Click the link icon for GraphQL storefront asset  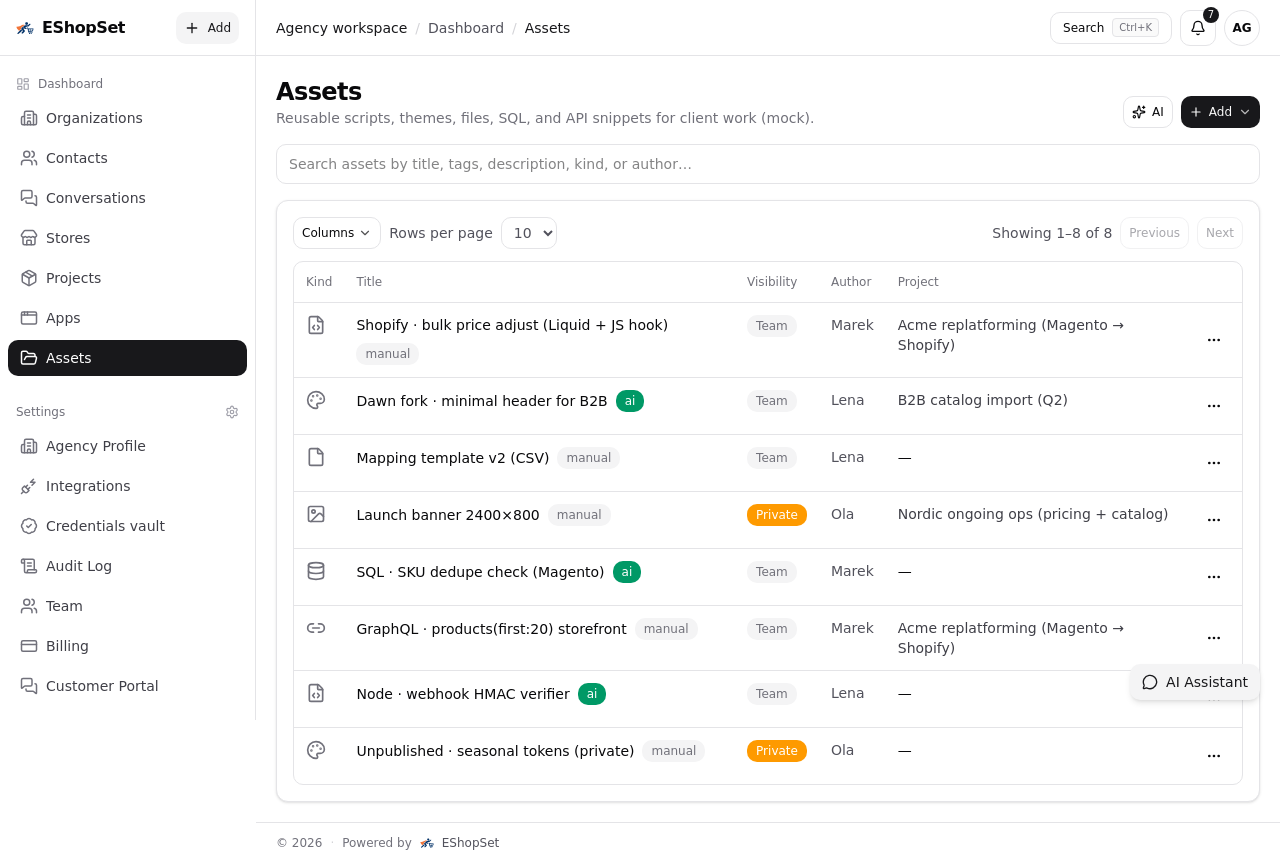click(x=316, y=628)
